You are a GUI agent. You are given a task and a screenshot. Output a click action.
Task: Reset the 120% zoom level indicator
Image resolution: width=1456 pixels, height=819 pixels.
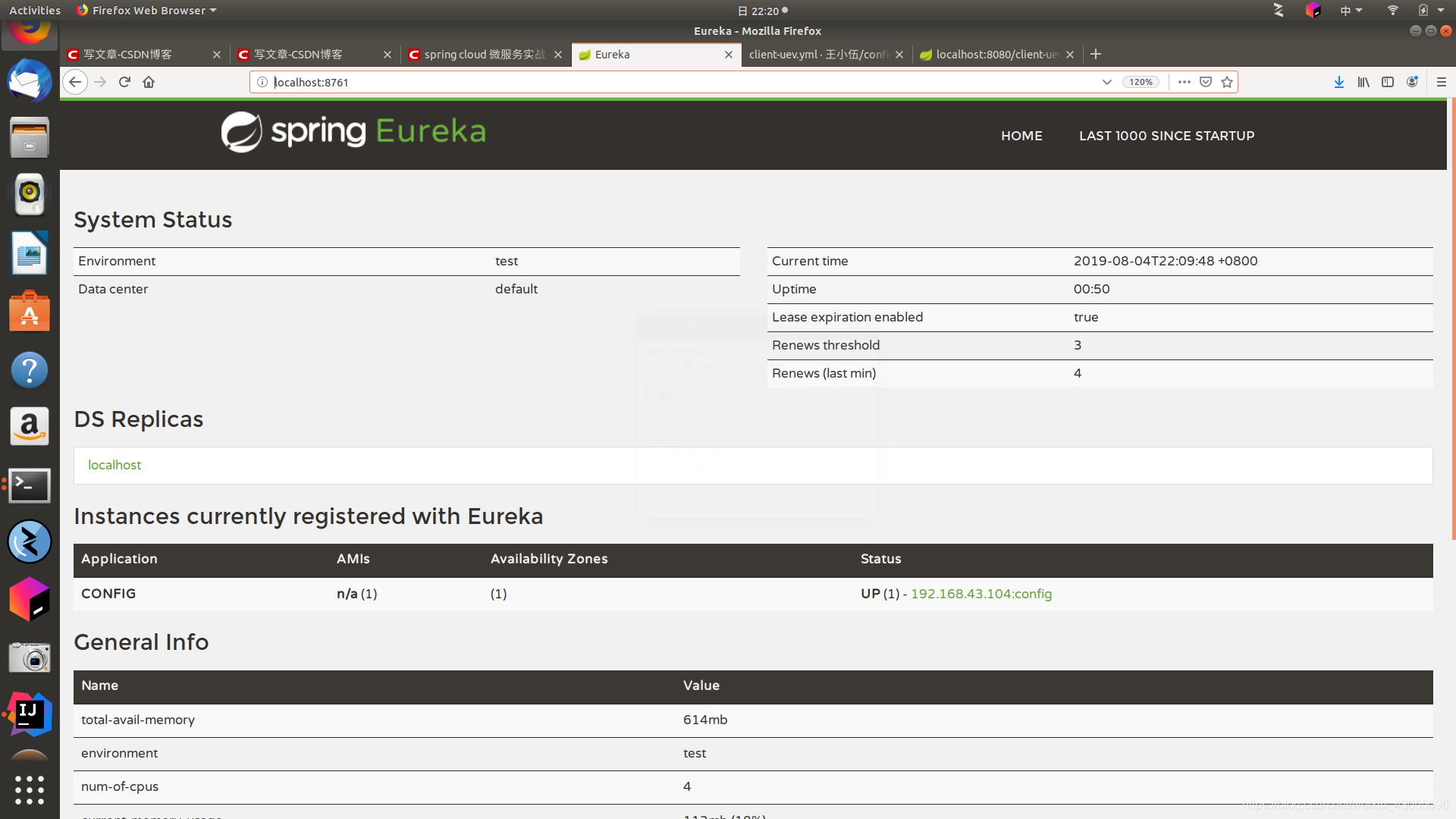coord(1141,82)
